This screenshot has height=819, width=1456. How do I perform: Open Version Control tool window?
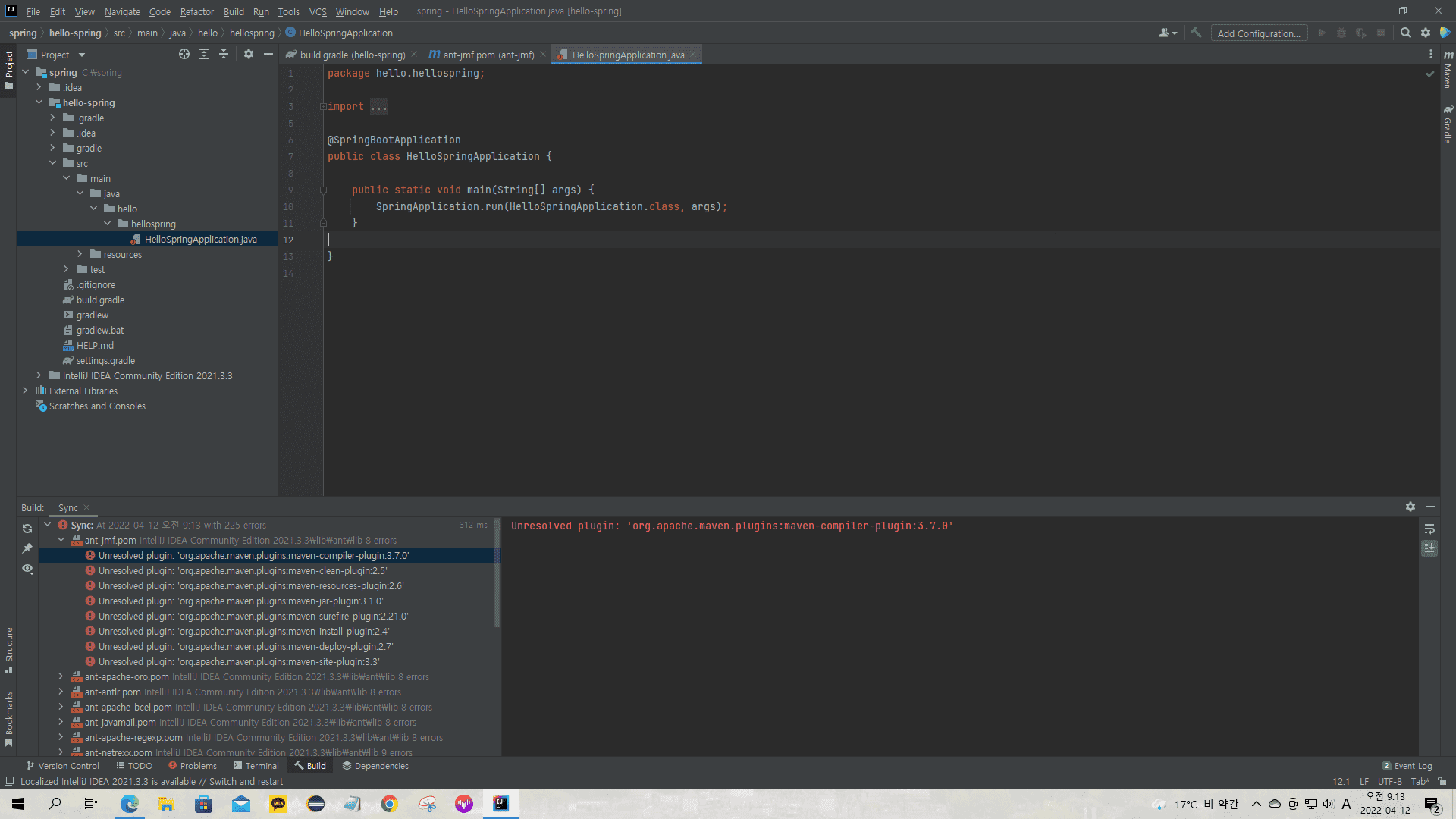(63, 766)
